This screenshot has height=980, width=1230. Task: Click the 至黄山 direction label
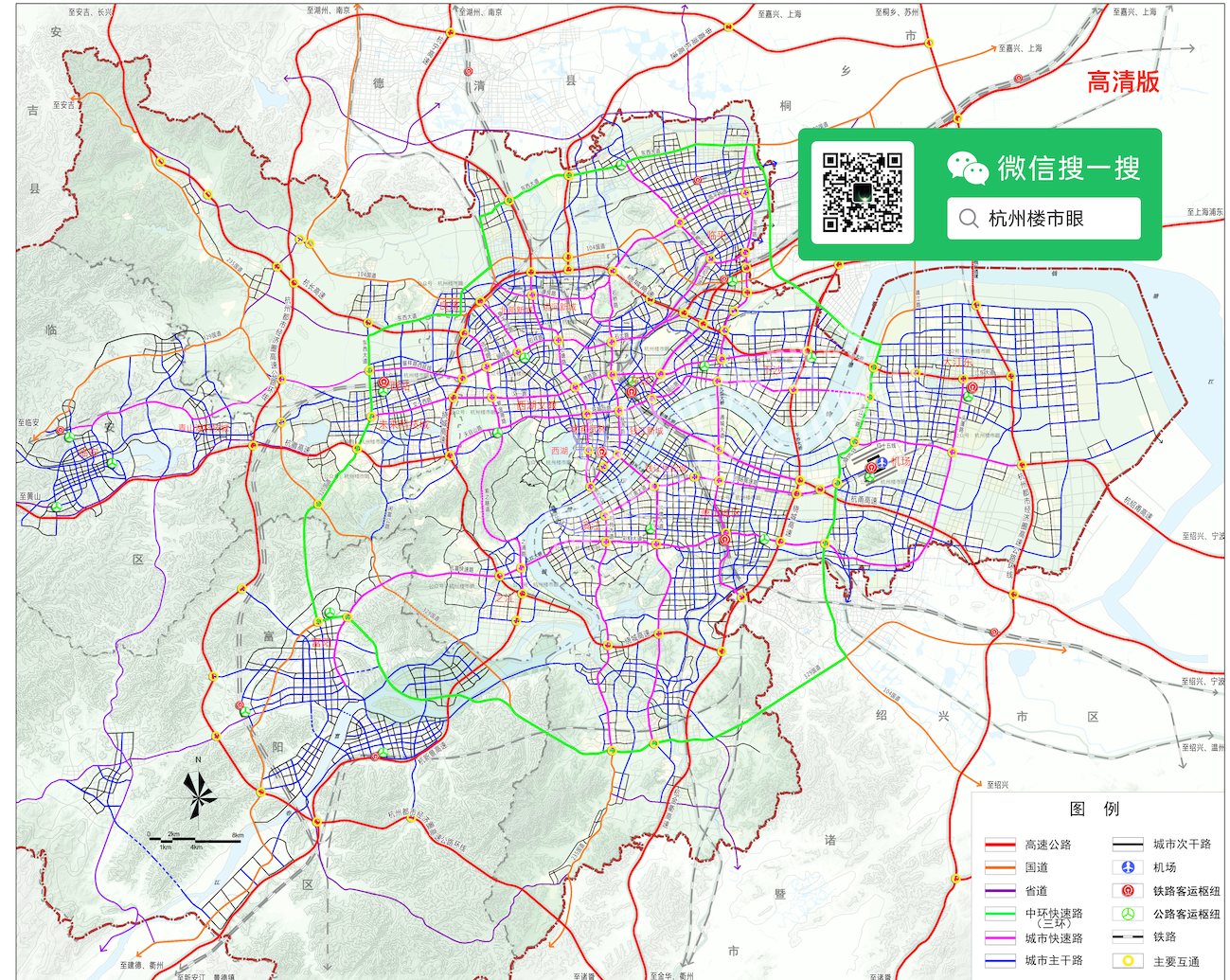pos(30,496)
